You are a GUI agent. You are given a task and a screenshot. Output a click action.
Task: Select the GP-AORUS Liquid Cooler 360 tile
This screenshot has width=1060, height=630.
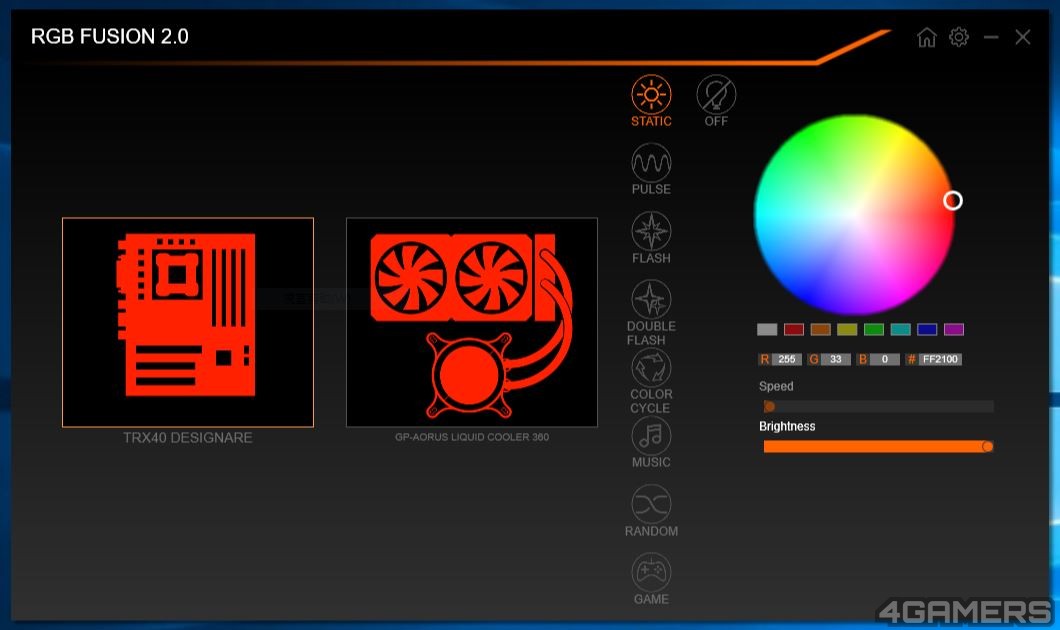(x=472, y=322)
